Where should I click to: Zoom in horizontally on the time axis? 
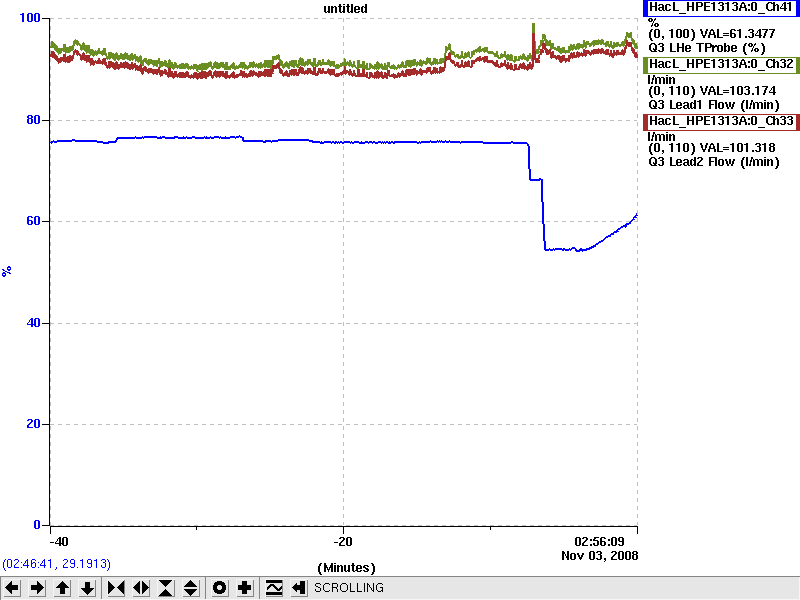(x=116, y=588)
